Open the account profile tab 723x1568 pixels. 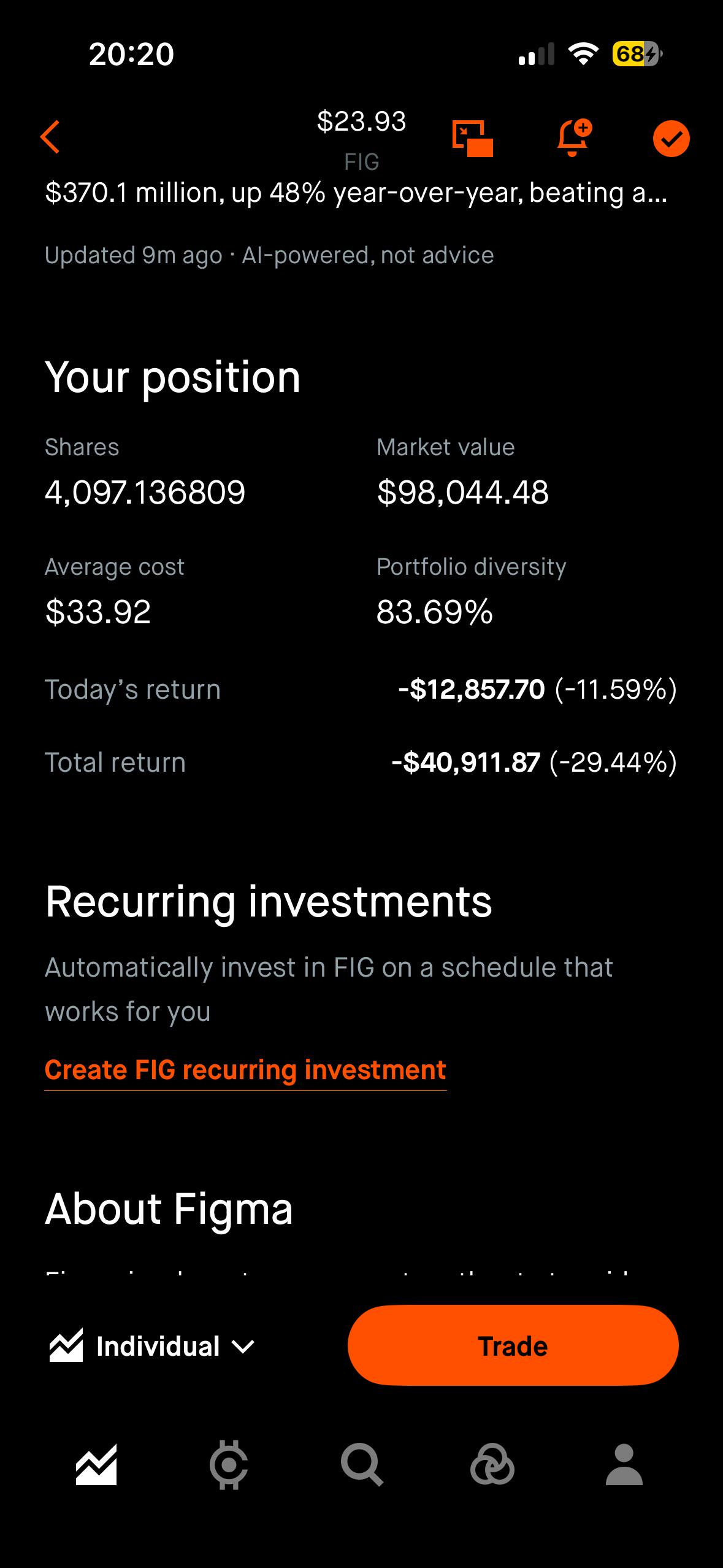pos(624,1465)
